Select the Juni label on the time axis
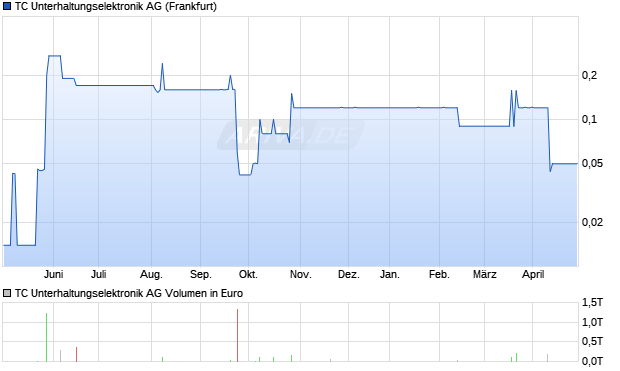This screenshot has height=371, width=620. [x=53, y=274]
